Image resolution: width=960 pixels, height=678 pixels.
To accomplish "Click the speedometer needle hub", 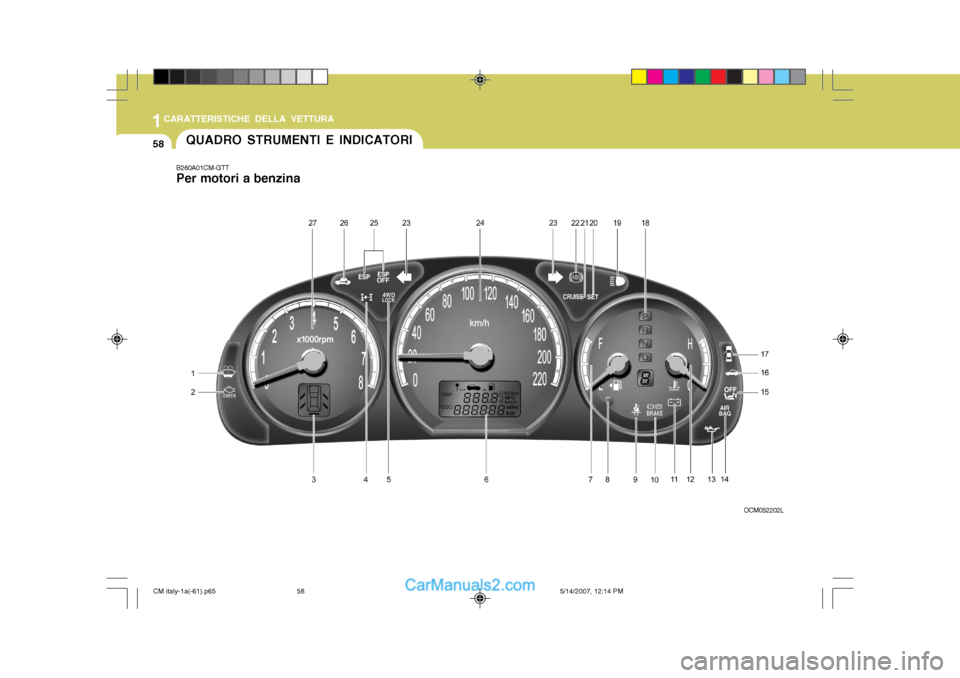I will click(478, 356).
